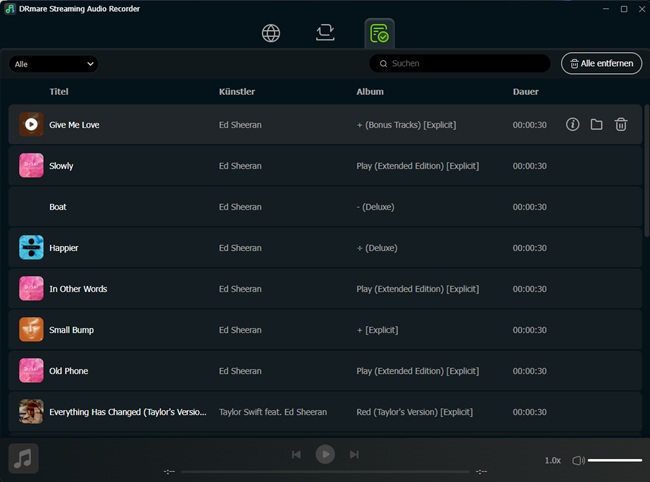Seek within the playback progress bar
The height and width of the screenshot is (482, 650).
(x=325, y=472)
